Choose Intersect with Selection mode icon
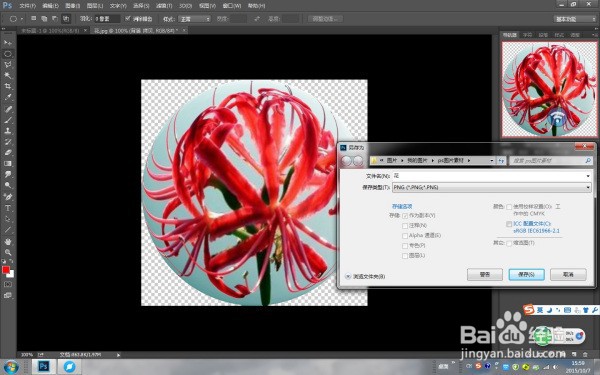Screen dimensions: 600x375 coord(66,18)
